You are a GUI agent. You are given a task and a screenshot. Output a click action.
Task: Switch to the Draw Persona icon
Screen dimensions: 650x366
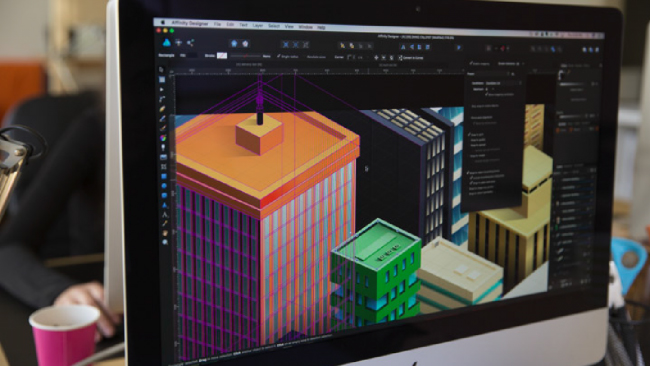[167, 43]
